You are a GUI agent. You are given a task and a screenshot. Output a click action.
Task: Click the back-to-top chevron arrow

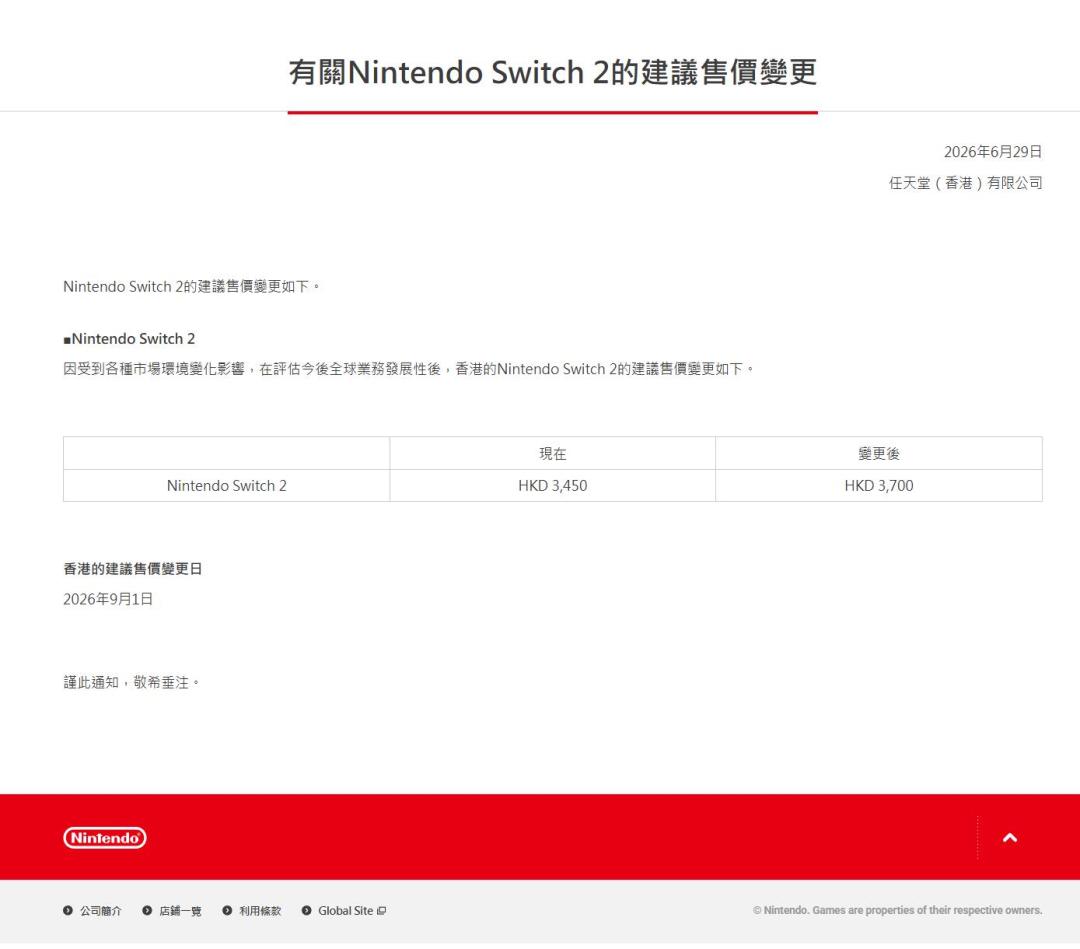1010,837
